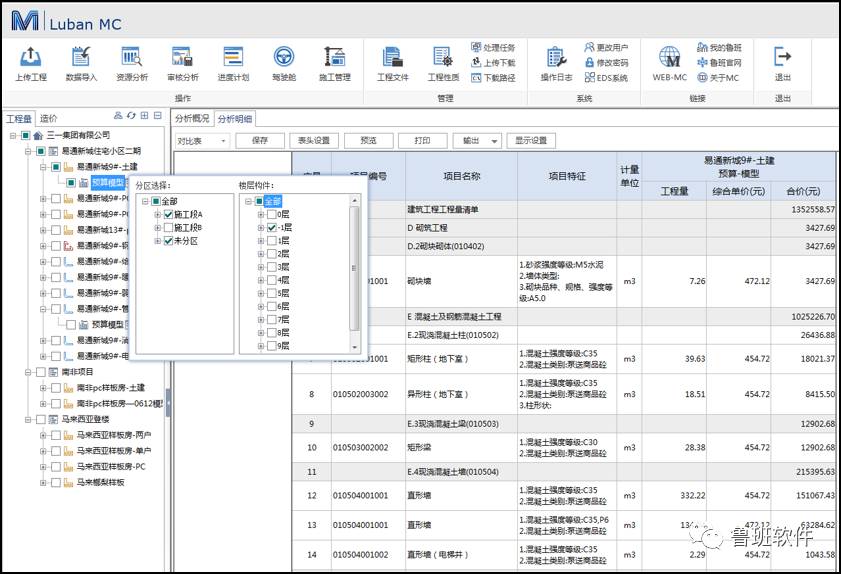841x574 pixels.
Task: Expand the 5层 floor node
Action: point(261,293)
